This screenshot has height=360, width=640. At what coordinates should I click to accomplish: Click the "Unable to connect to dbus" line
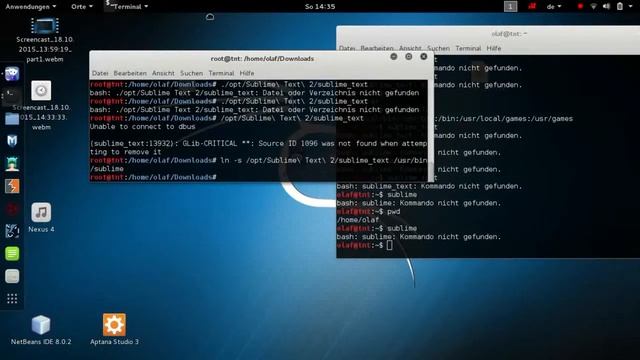(x=142, y=127)
